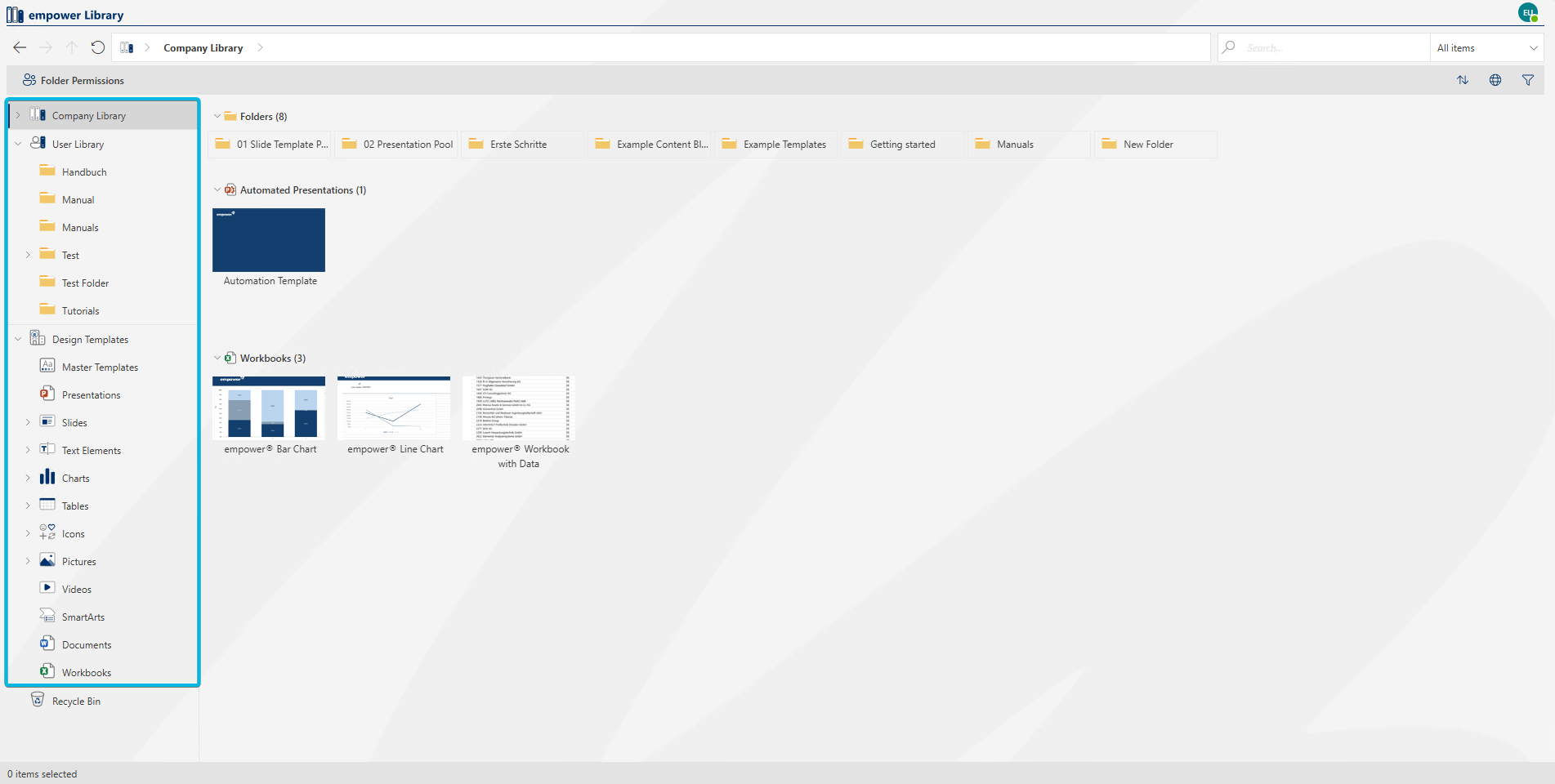Click the globe language icon
The width and height of the screenshot is (1555, 784).
click(x=1495, y=80)
